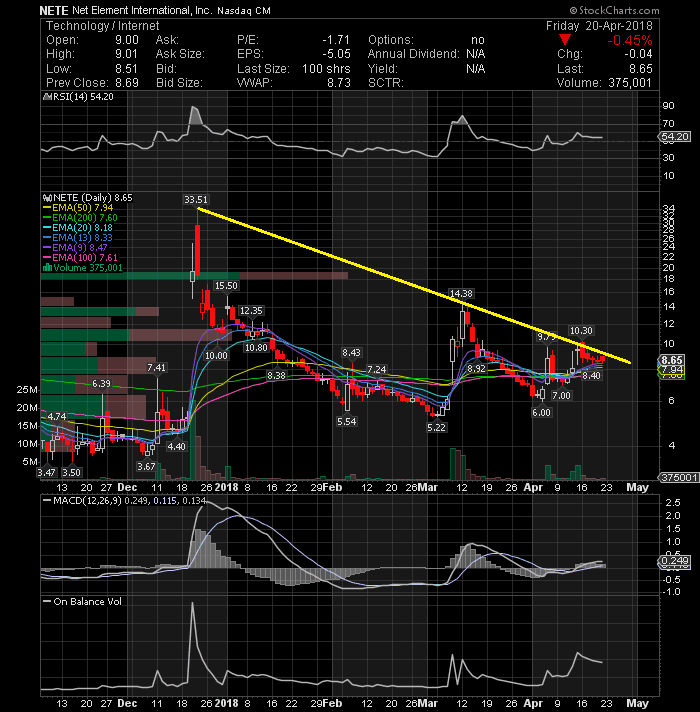Click the 7.00 price label
The image size is (700, 712).
(x=561, y=396)
